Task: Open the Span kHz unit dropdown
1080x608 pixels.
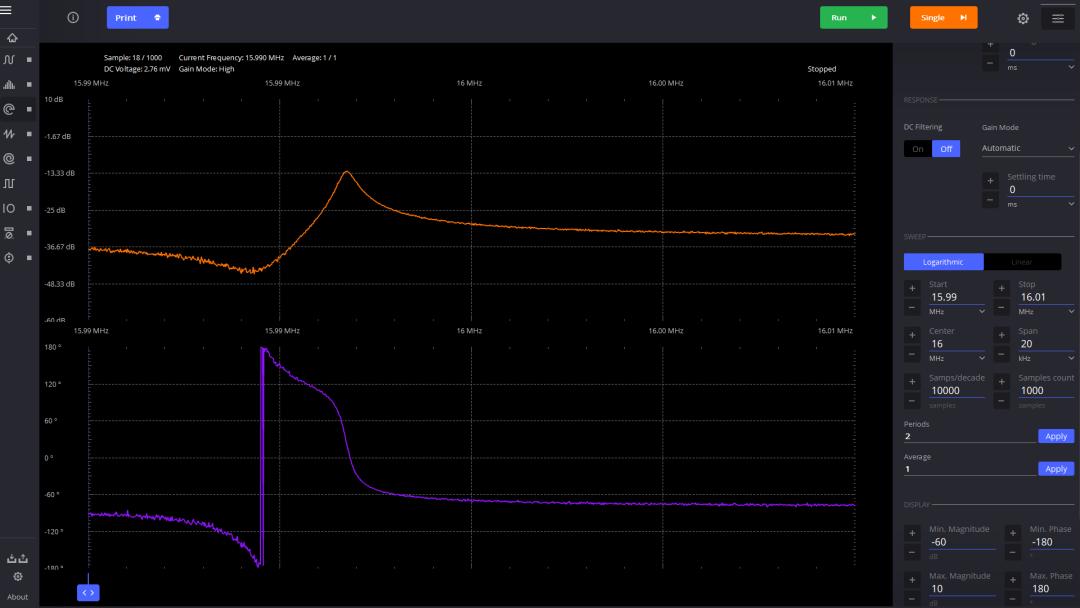Action: click(x=1045, y=358)
